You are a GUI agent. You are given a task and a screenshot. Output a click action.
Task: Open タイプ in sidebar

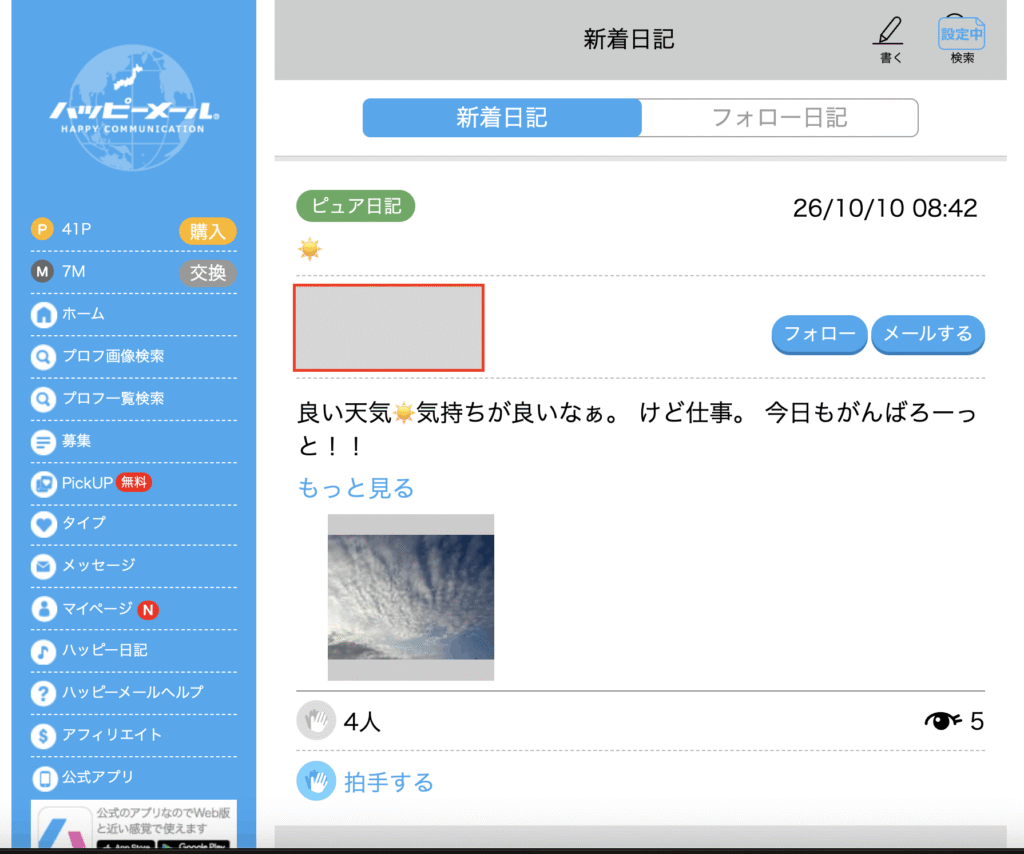click(x=133, y=524)
